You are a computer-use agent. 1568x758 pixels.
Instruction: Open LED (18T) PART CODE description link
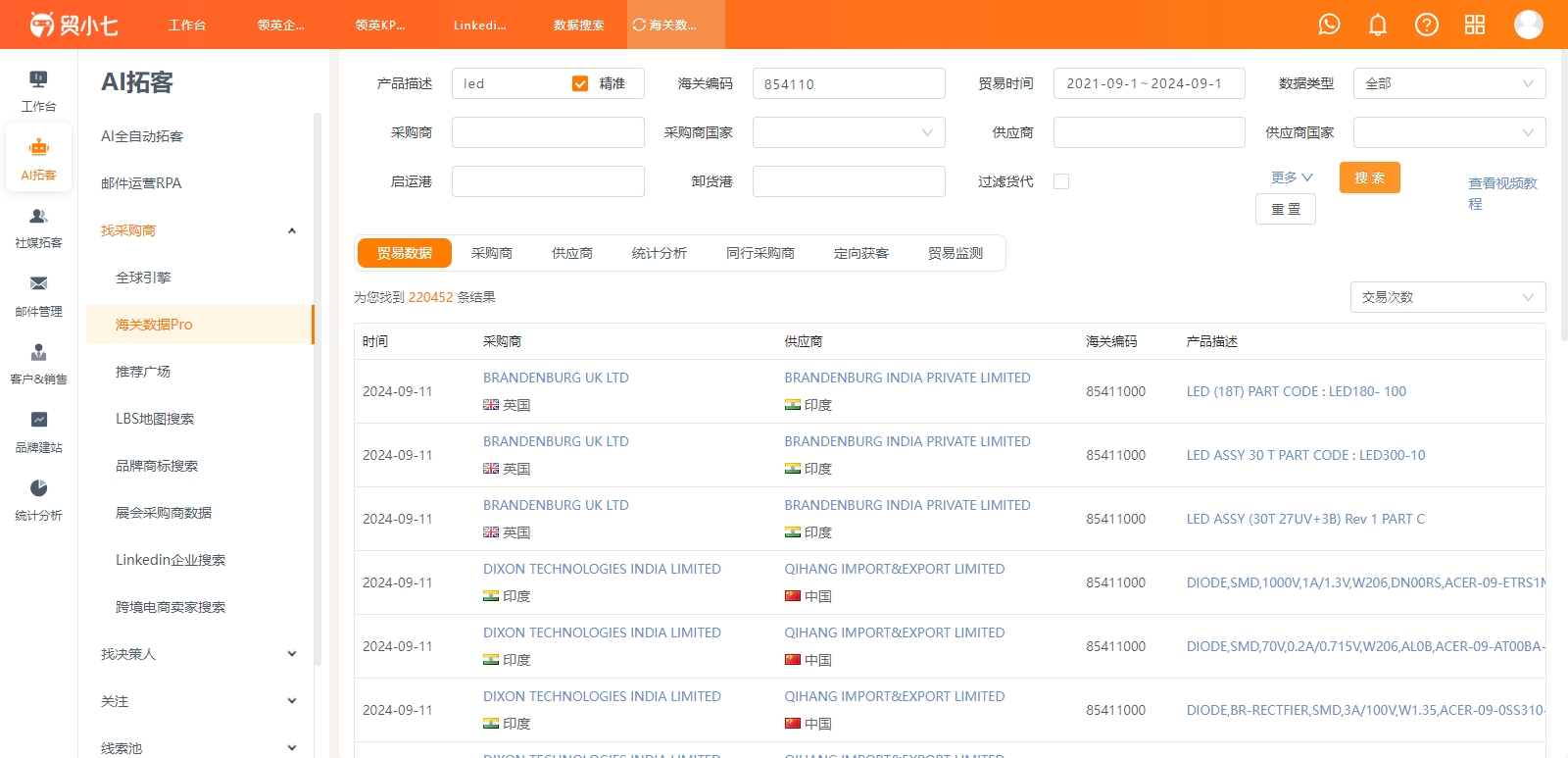[x=1296, y=391]
